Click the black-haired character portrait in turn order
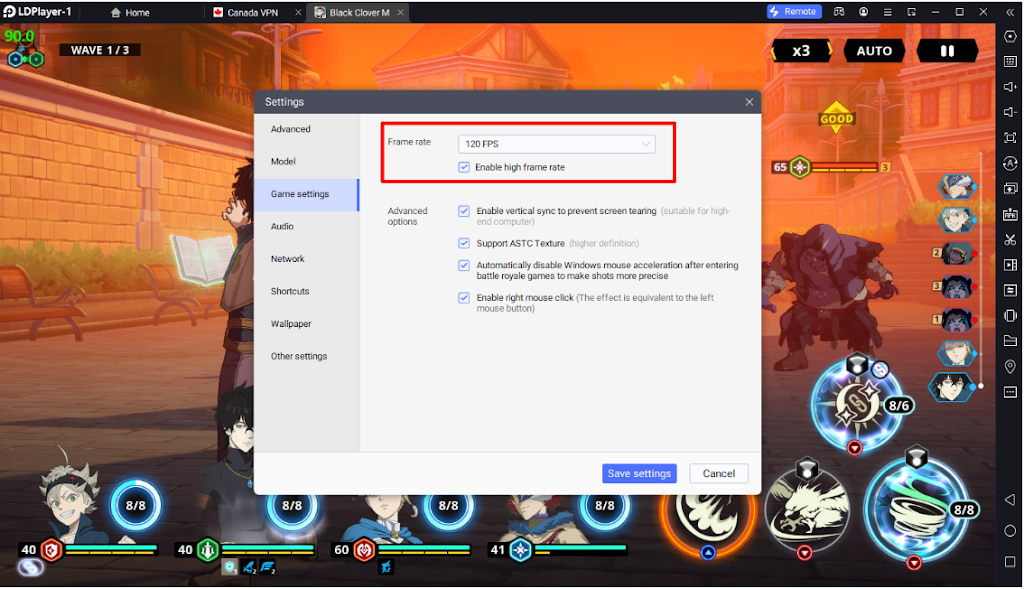This screenshot has height=589, width=1024. point(952,387)
